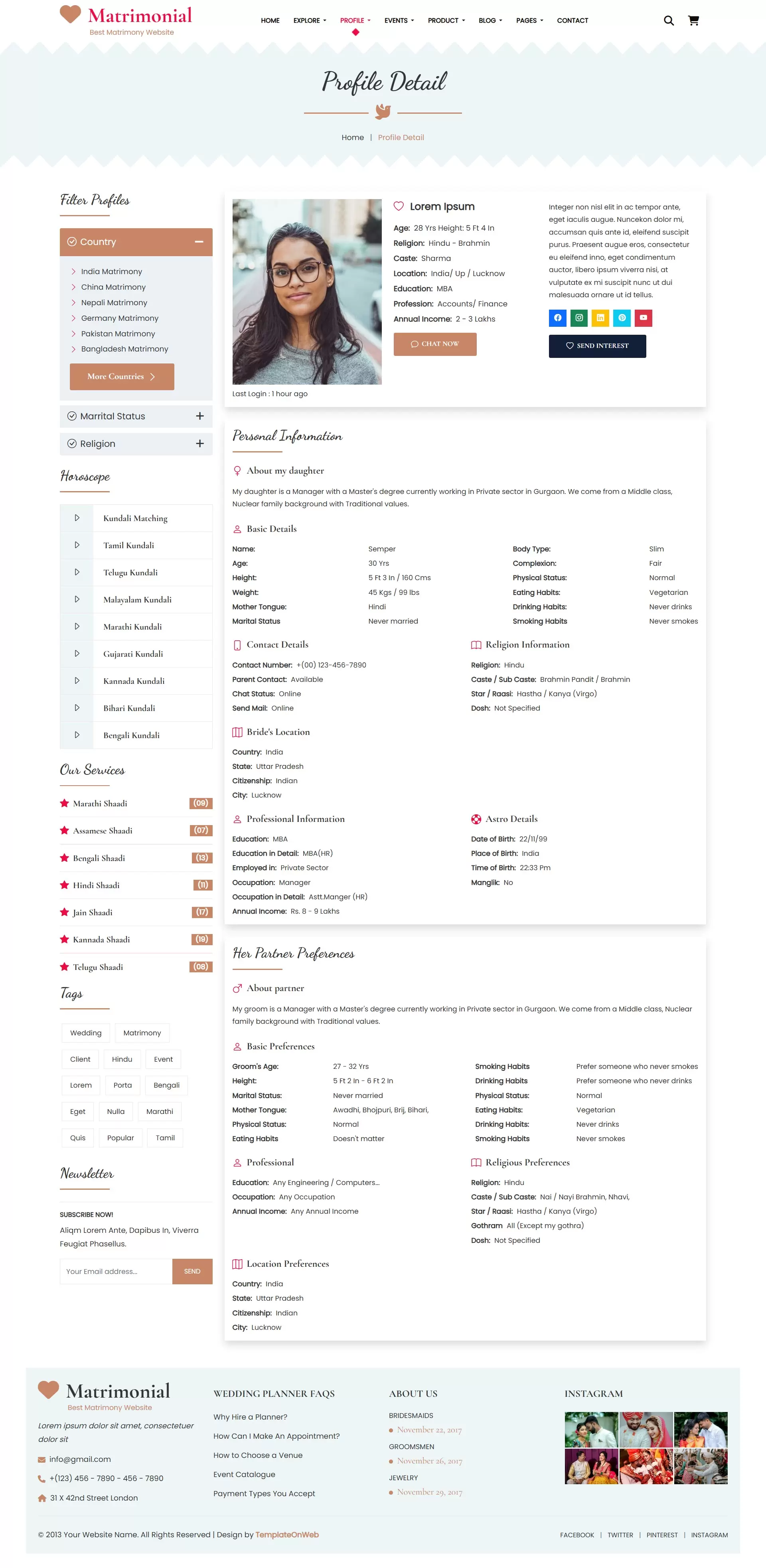Viewport: 766px width, 1568px height.
Task: Expand the Marrital Status filter
Action: pos(199,417)
